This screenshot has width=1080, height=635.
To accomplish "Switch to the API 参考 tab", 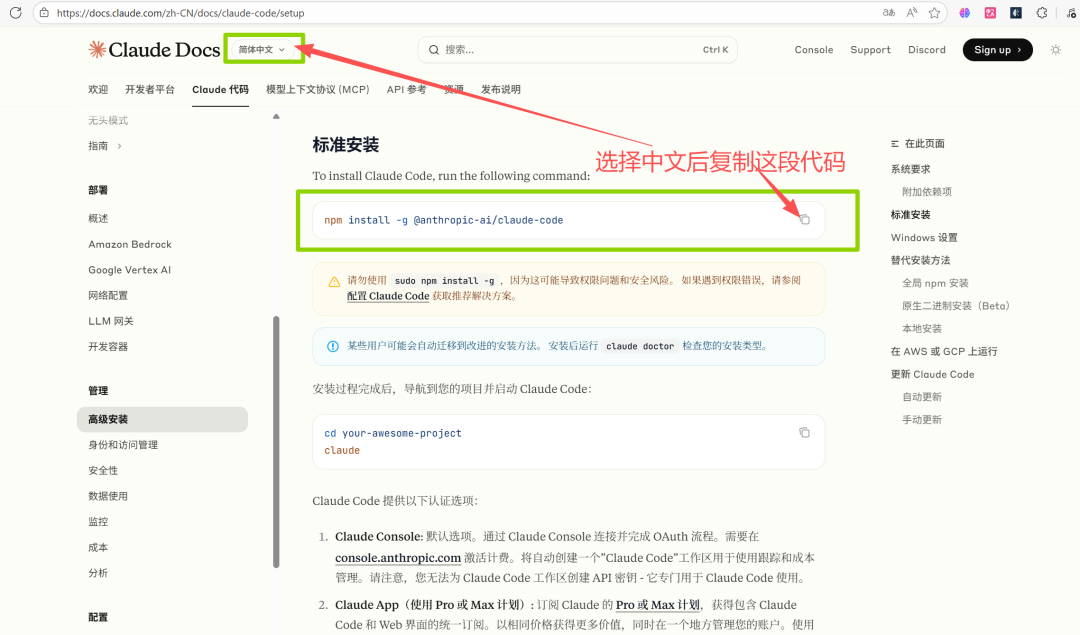I will [x=406, y=90].
